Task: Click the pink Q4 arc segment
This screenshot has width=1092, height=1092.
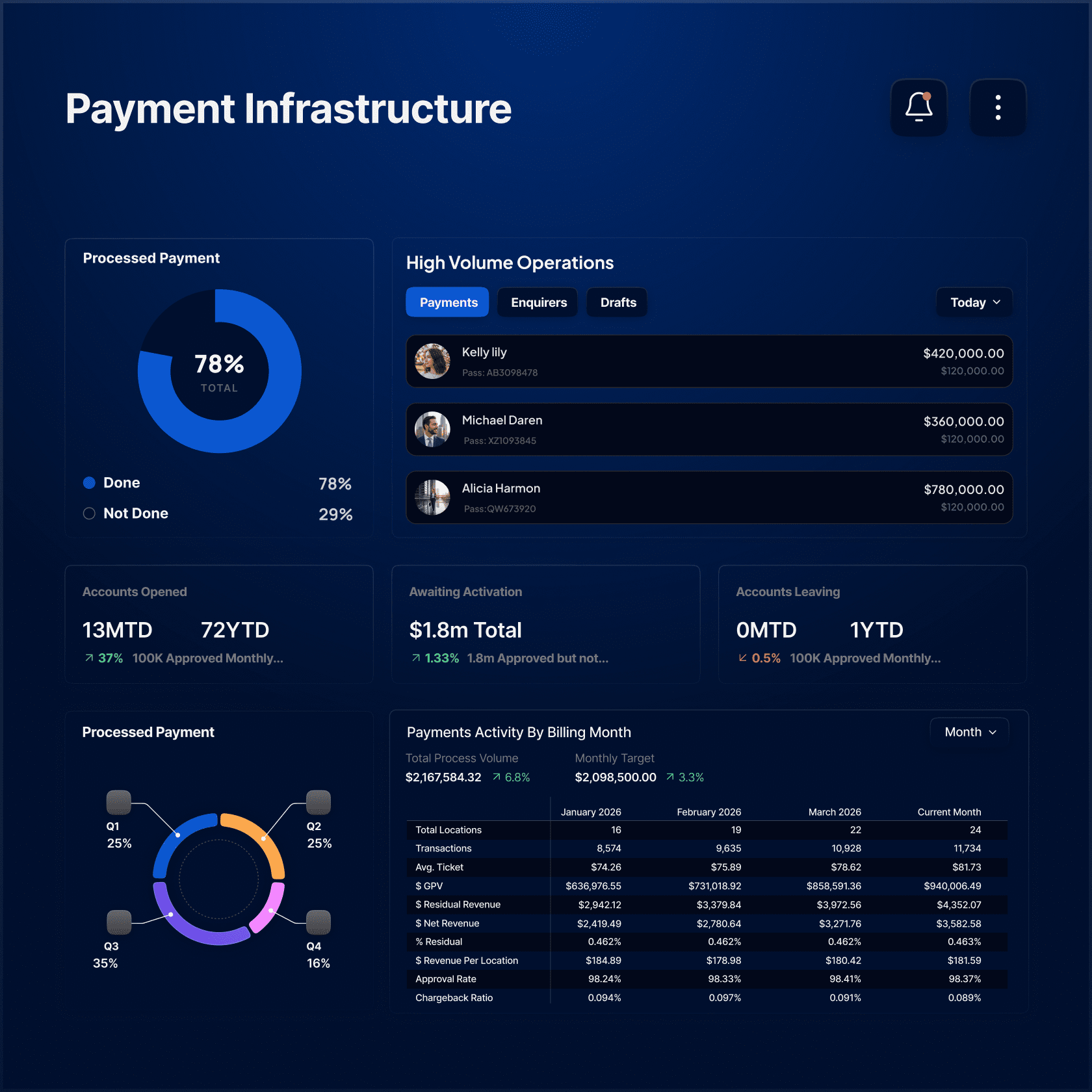Action: click(x=271, y=911)
